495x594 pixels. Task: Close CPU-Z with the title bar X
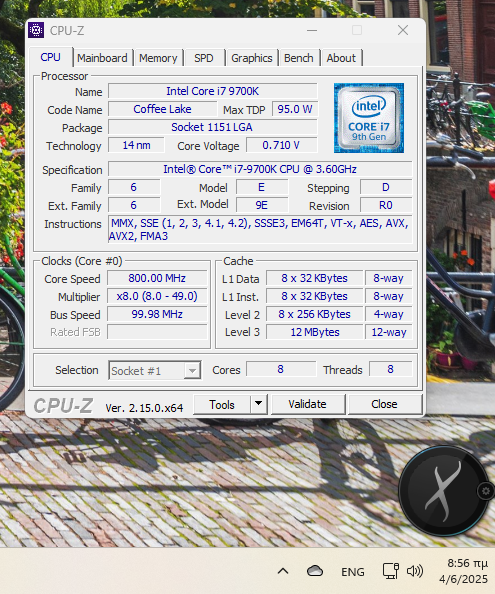pyautogui.click(x=403, y=30)
